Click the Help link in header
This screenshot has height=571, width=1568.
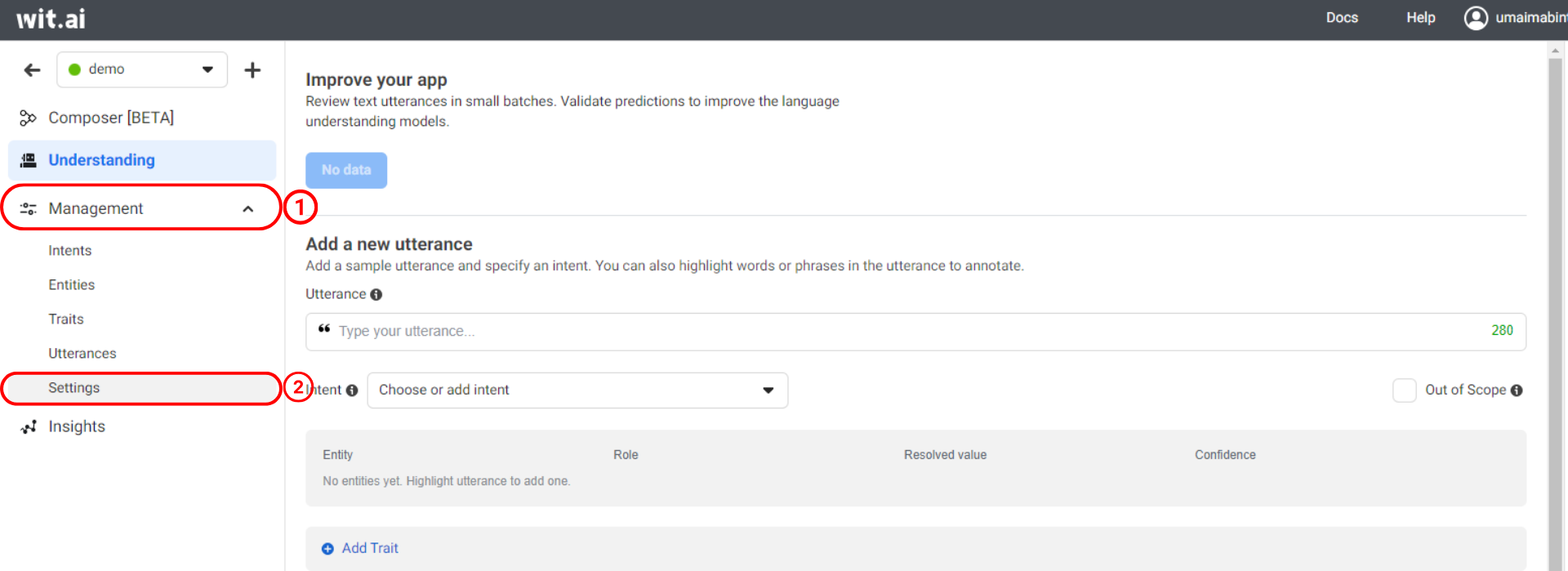point(1420,18)
